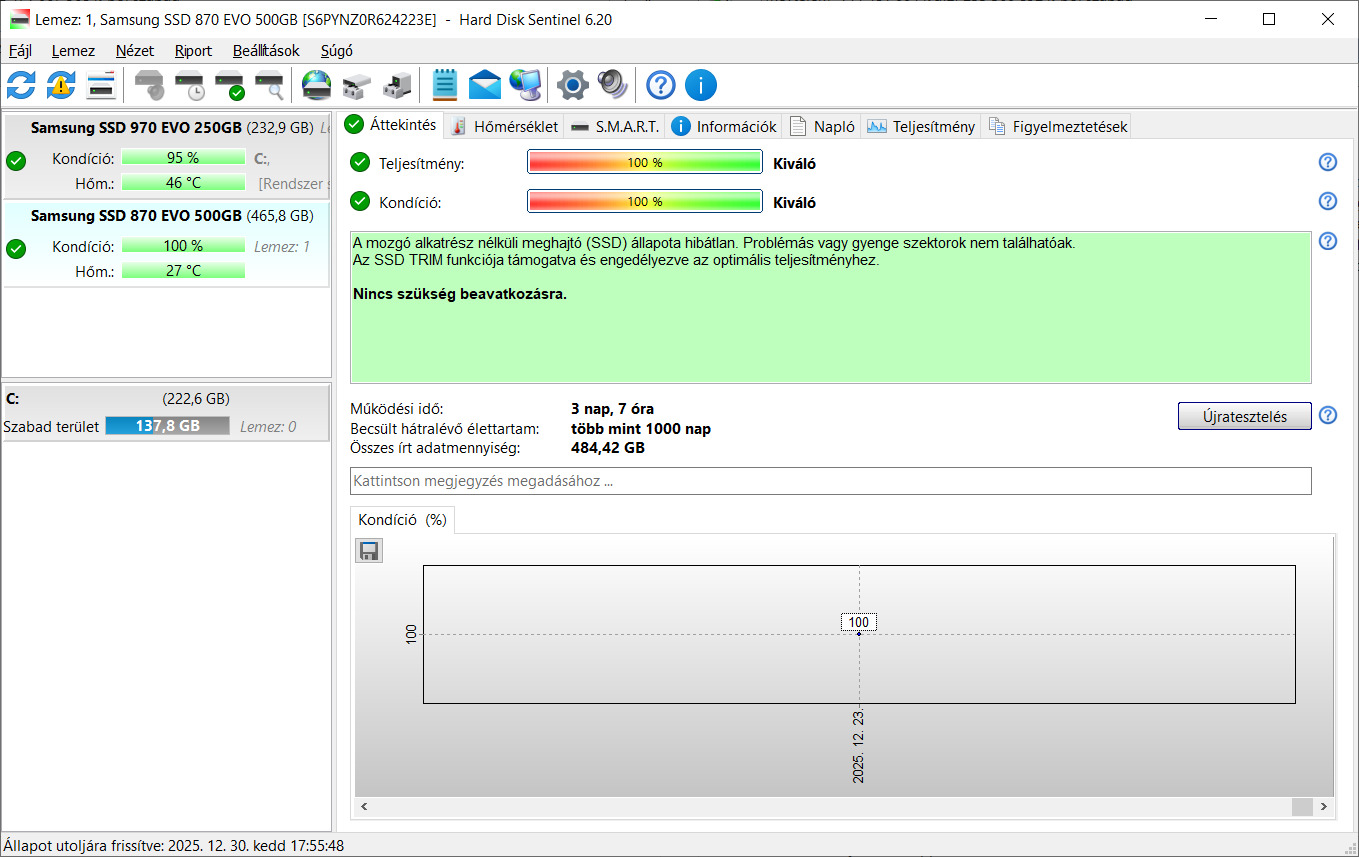The height and width of the screenshot is (857, 1359).
Task: Click the 100 data point label on graph
Action: pos(859,622)
